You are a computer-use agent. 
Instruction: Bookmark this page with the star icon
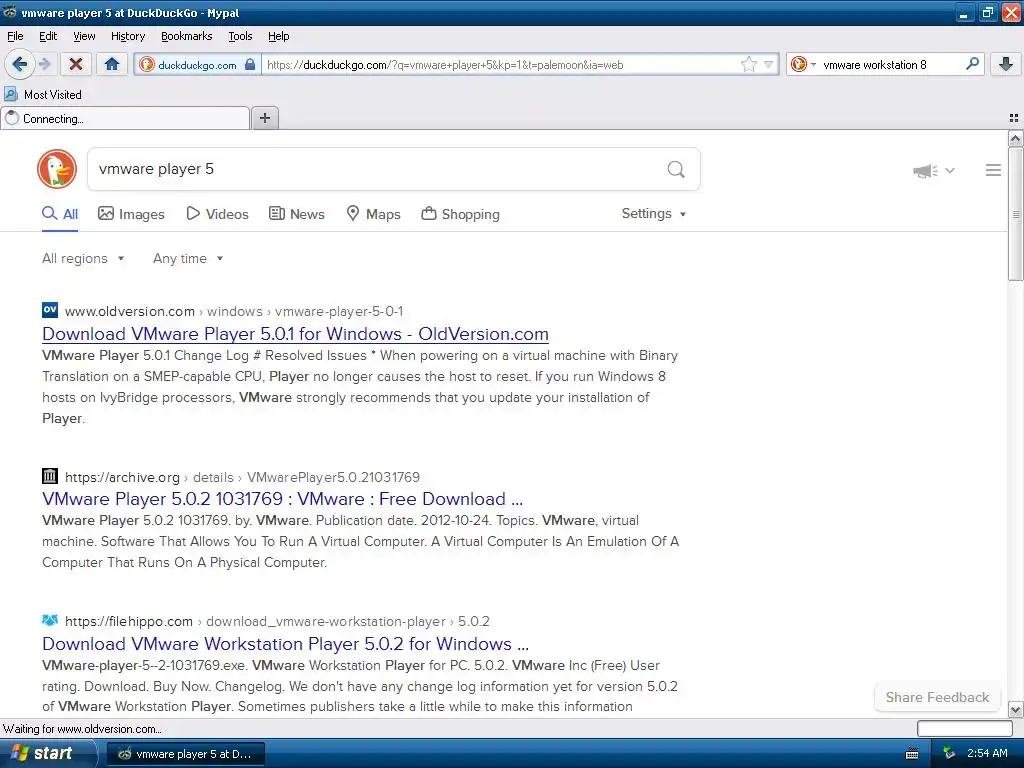(748, 64)
